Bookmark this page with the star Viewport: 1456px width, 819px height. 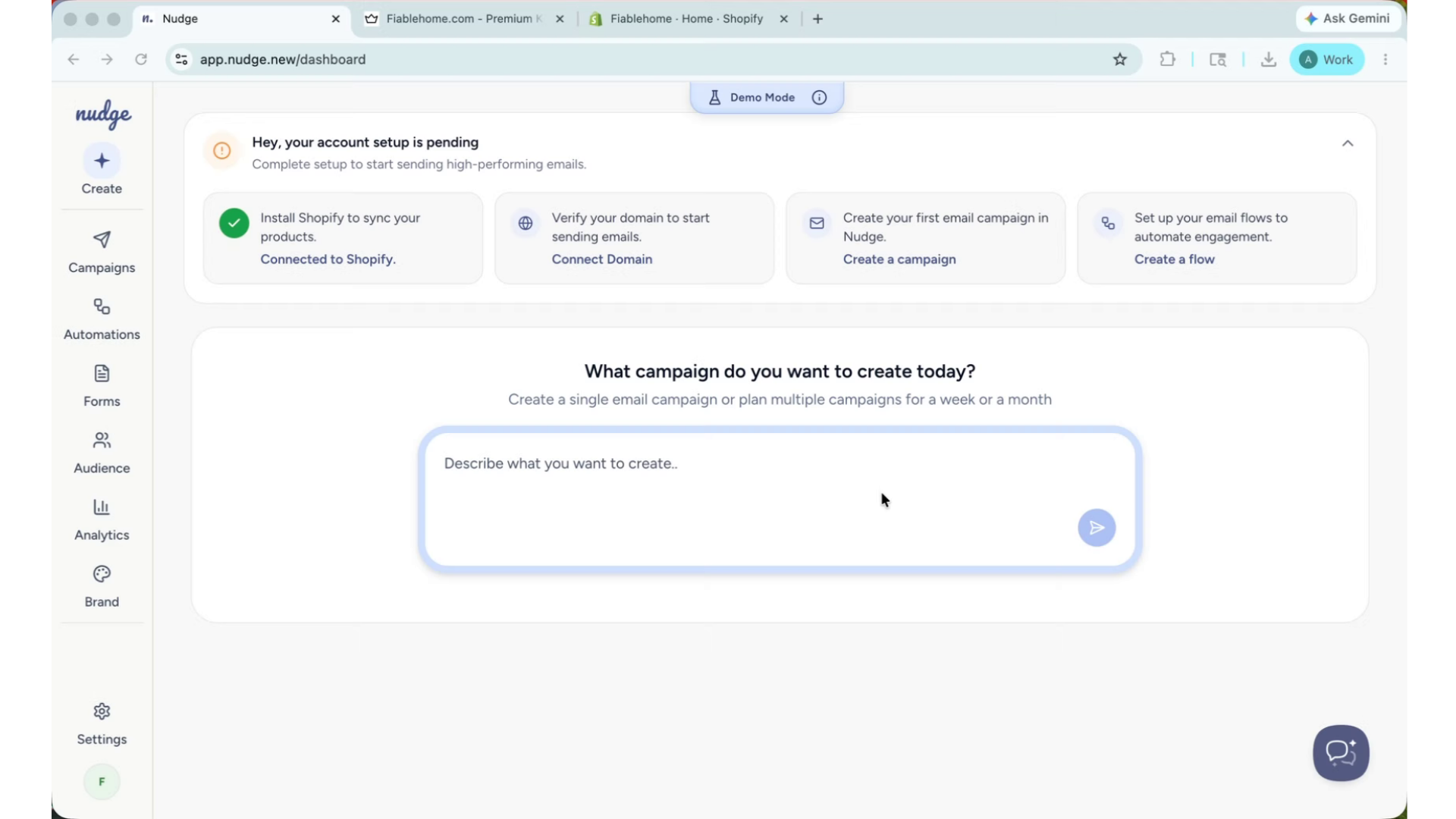pyautogui.click(x=1120, y=59)
